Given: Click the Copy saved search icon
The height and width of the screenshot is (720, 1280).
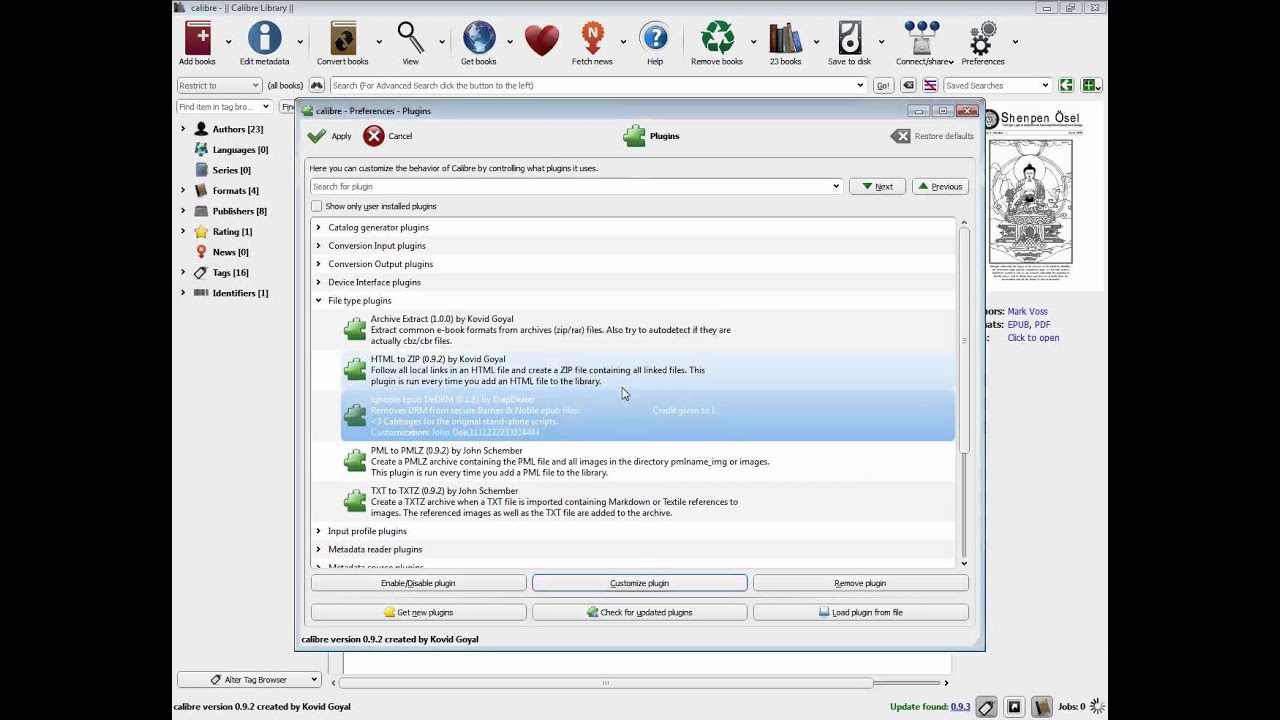Looking at the screenshot, I should click(x=1066, y=85).
